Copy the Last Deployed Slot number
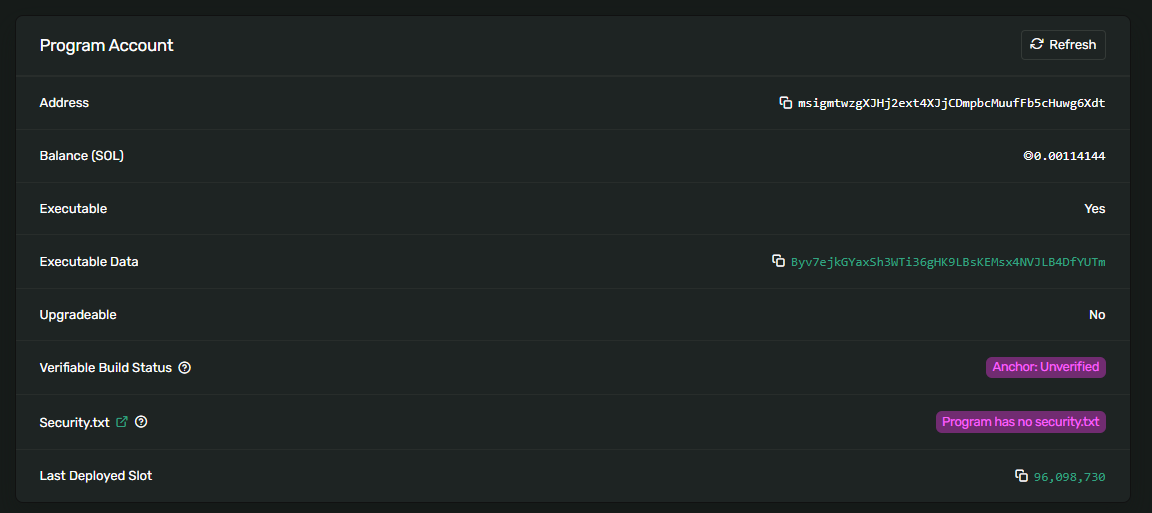The width and height of the screenshot is (1152, 513). point(1021,476)
